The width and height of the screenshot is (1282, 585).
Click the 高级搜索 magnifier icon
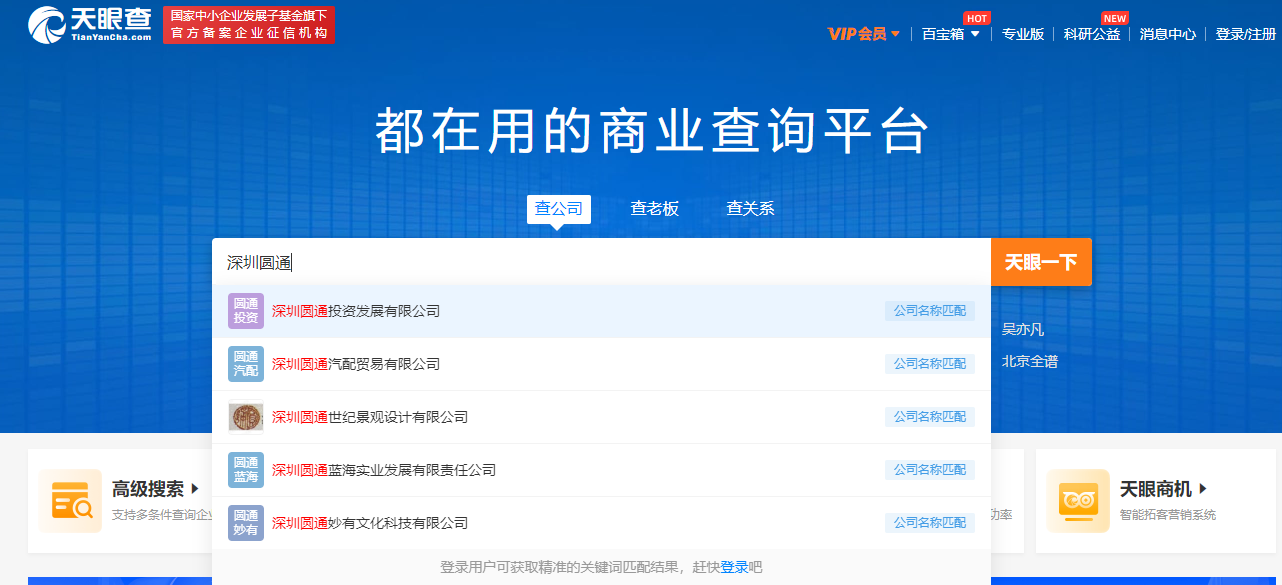tap(70, 500)
